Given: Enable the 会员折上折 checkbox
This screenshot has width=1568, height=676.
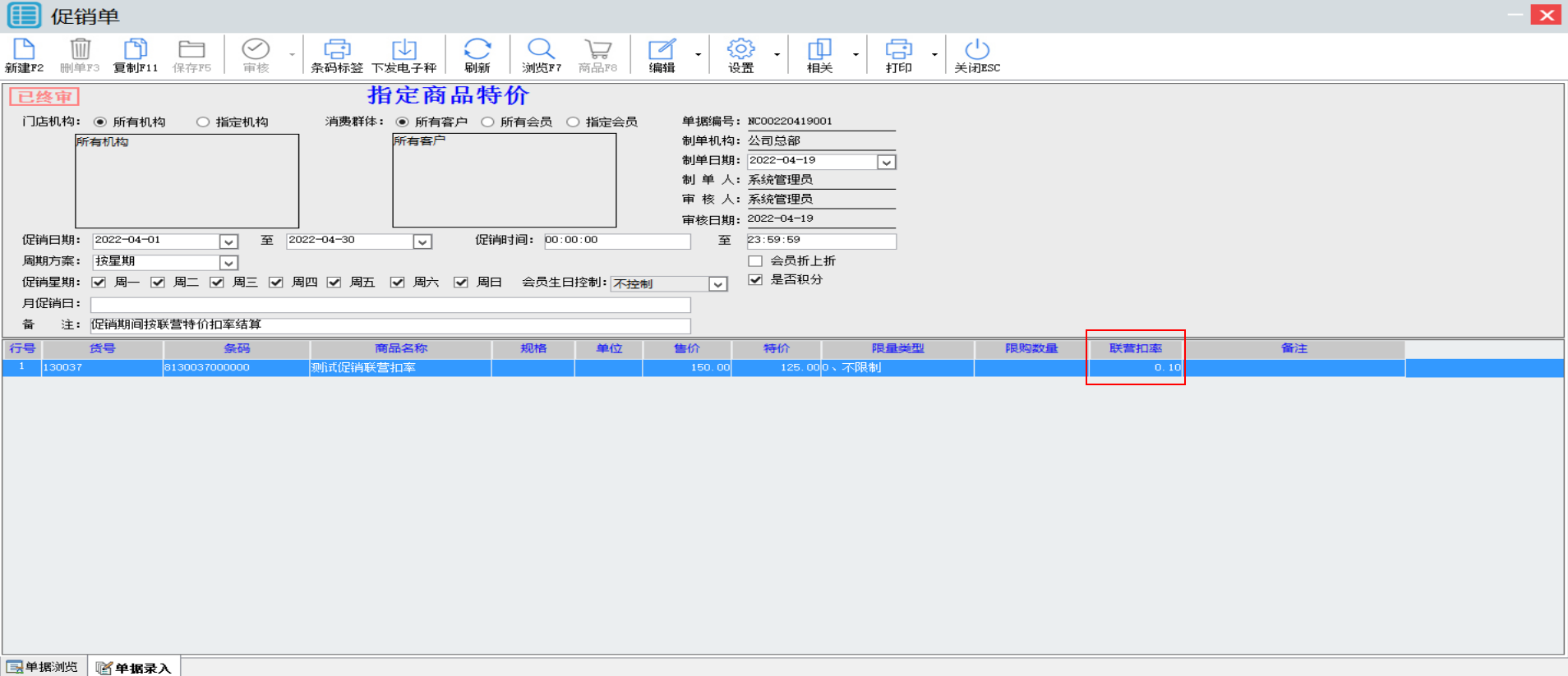Looking at the screenshot, I should [x=755, y=261].
